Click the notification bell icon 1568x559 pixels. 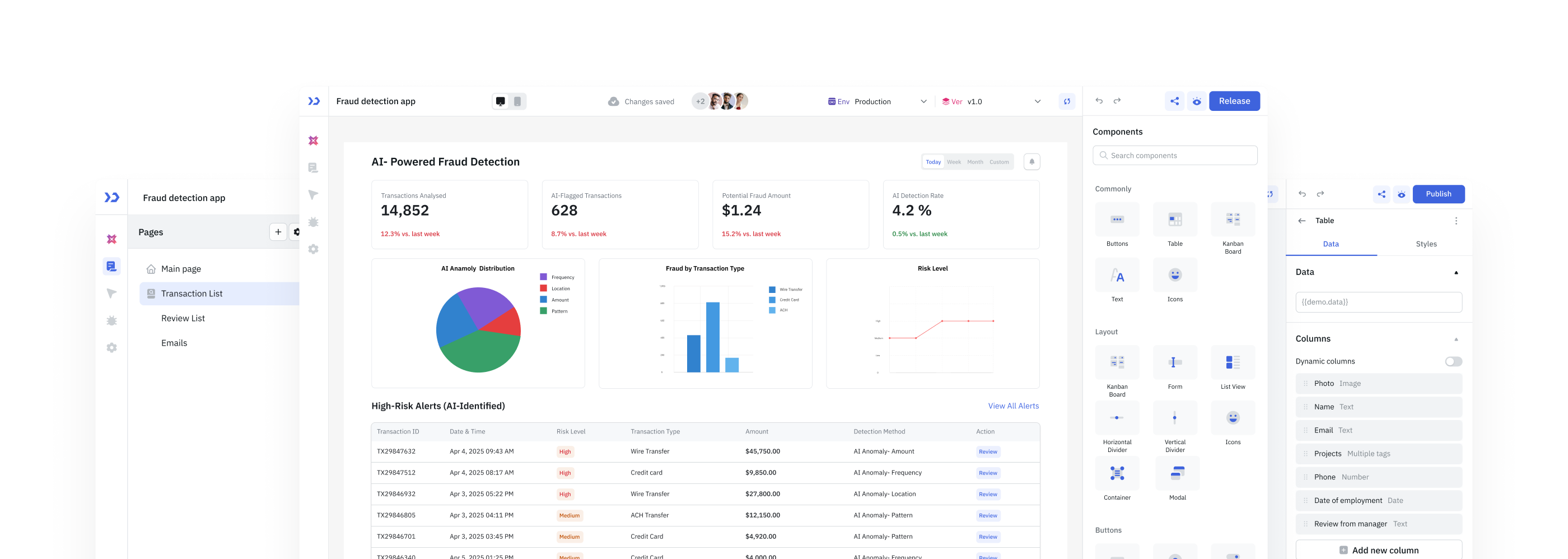[1031, 162]
